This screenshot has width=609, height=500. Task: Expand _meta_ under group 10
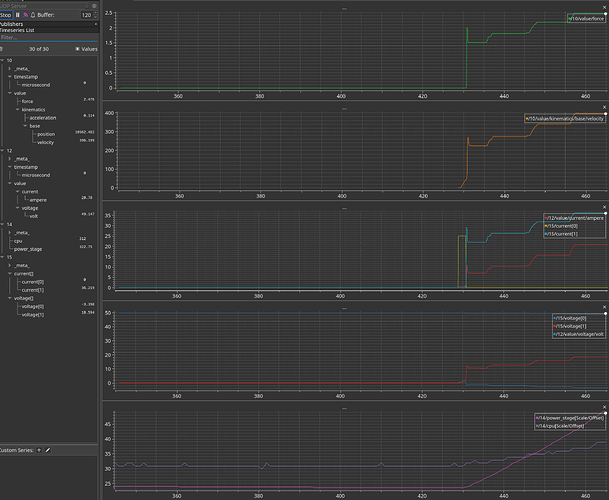pyautogui.click(x=10, y=68)
